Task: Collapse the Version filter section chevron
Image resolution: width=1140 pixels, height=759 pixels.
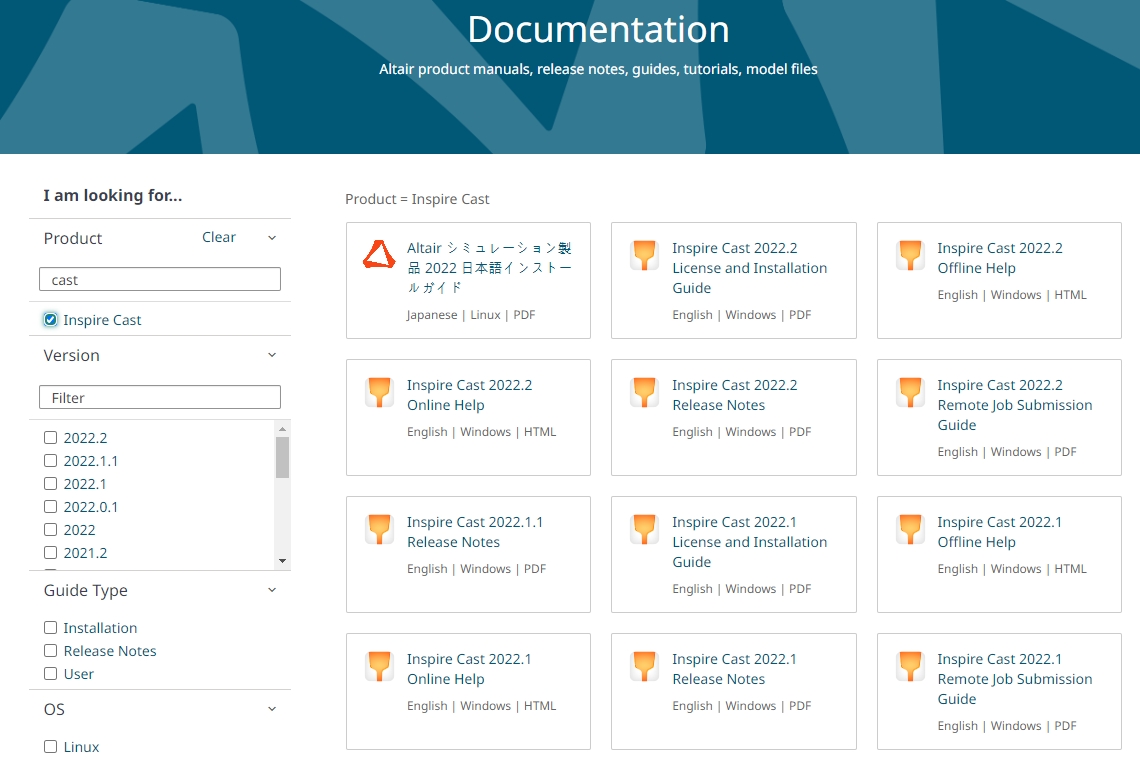Action: [x=272, y=355]
